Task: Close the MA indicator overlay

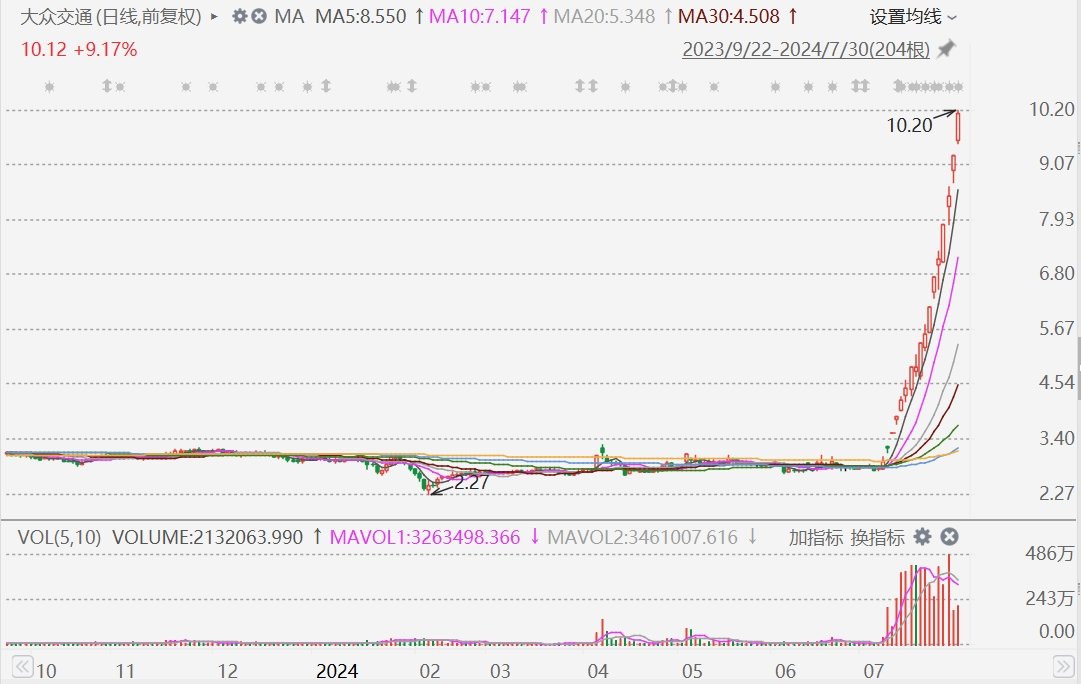Action: [258, 17]
